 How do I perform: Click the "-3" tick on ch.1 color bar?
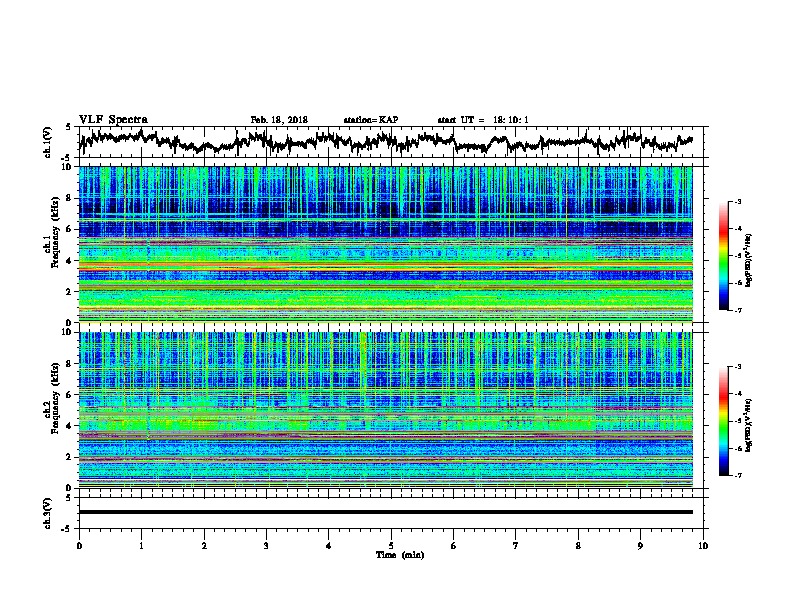tap(737, 202)
